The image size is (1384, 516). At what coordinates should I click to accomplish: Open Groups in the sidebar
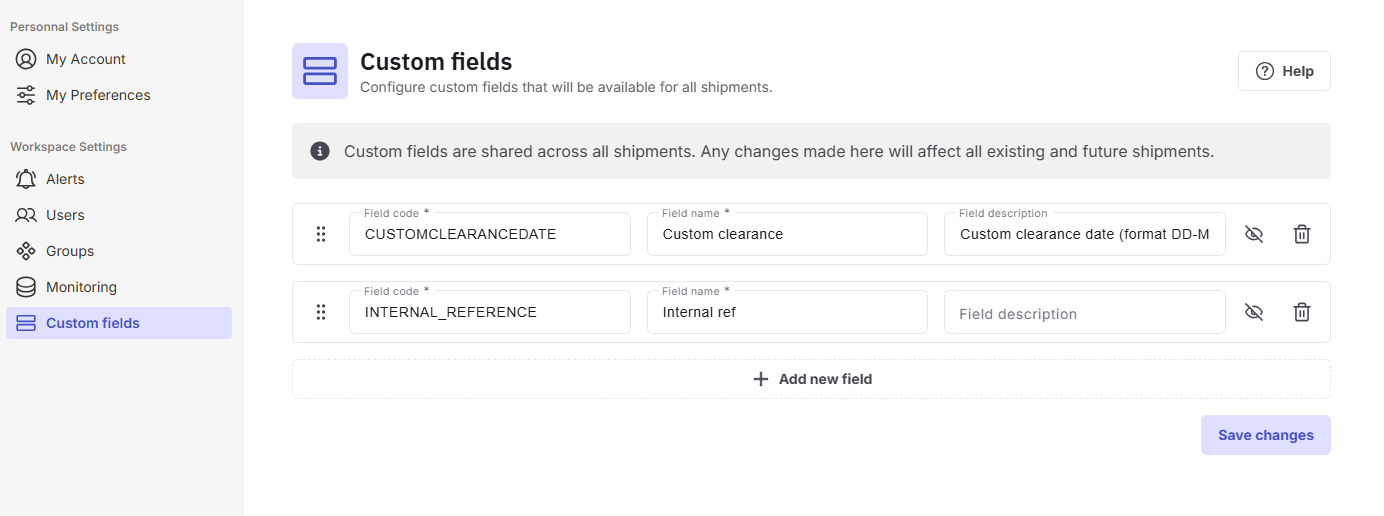(x=69, y=251)
